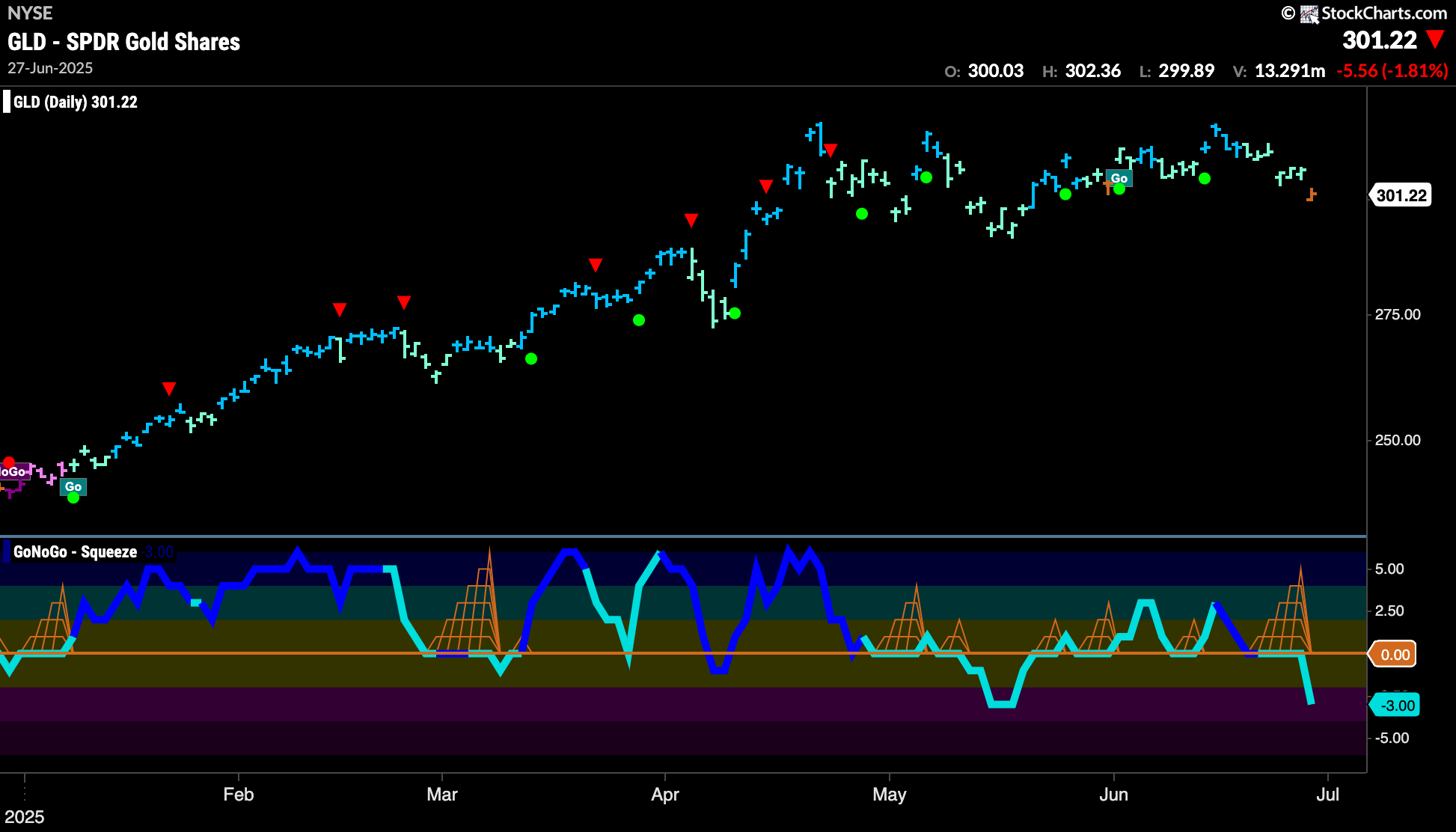The height and width of the screenshot is (832, 1456).
Task: Click the green dot in late May
Action: [x=1065, y=195]
